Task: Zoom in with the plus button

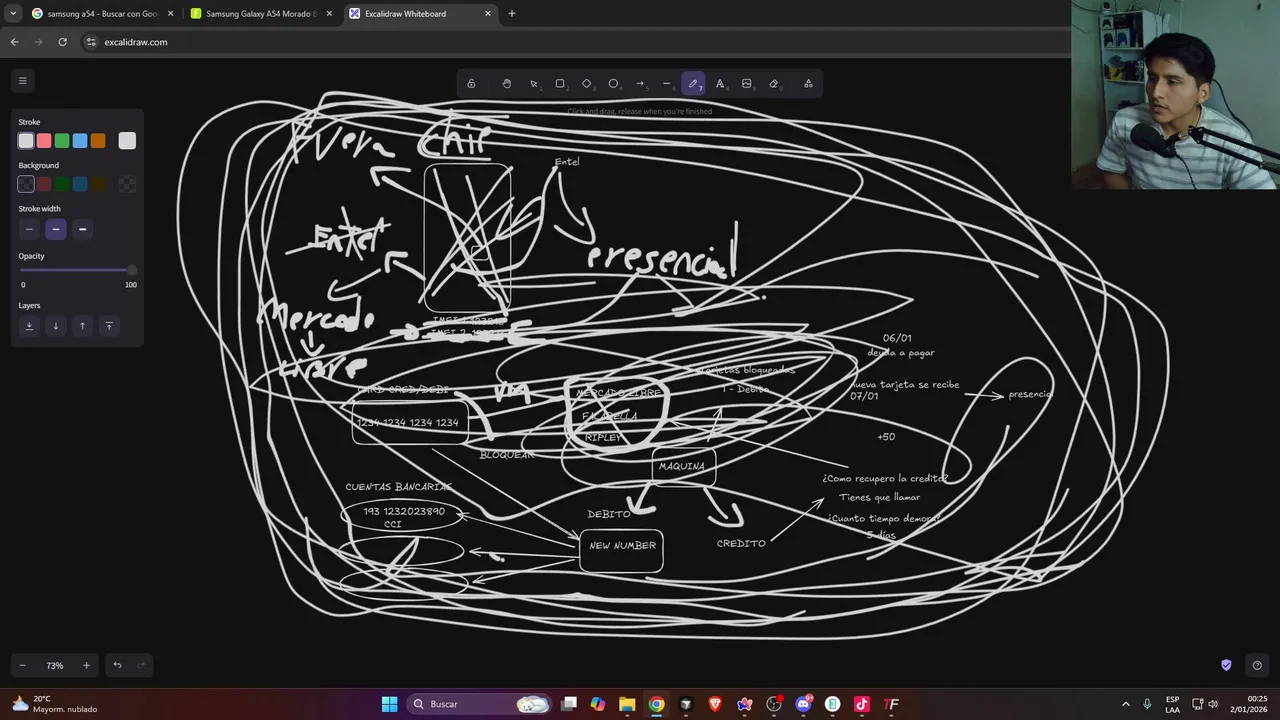Action: [86, 665]
